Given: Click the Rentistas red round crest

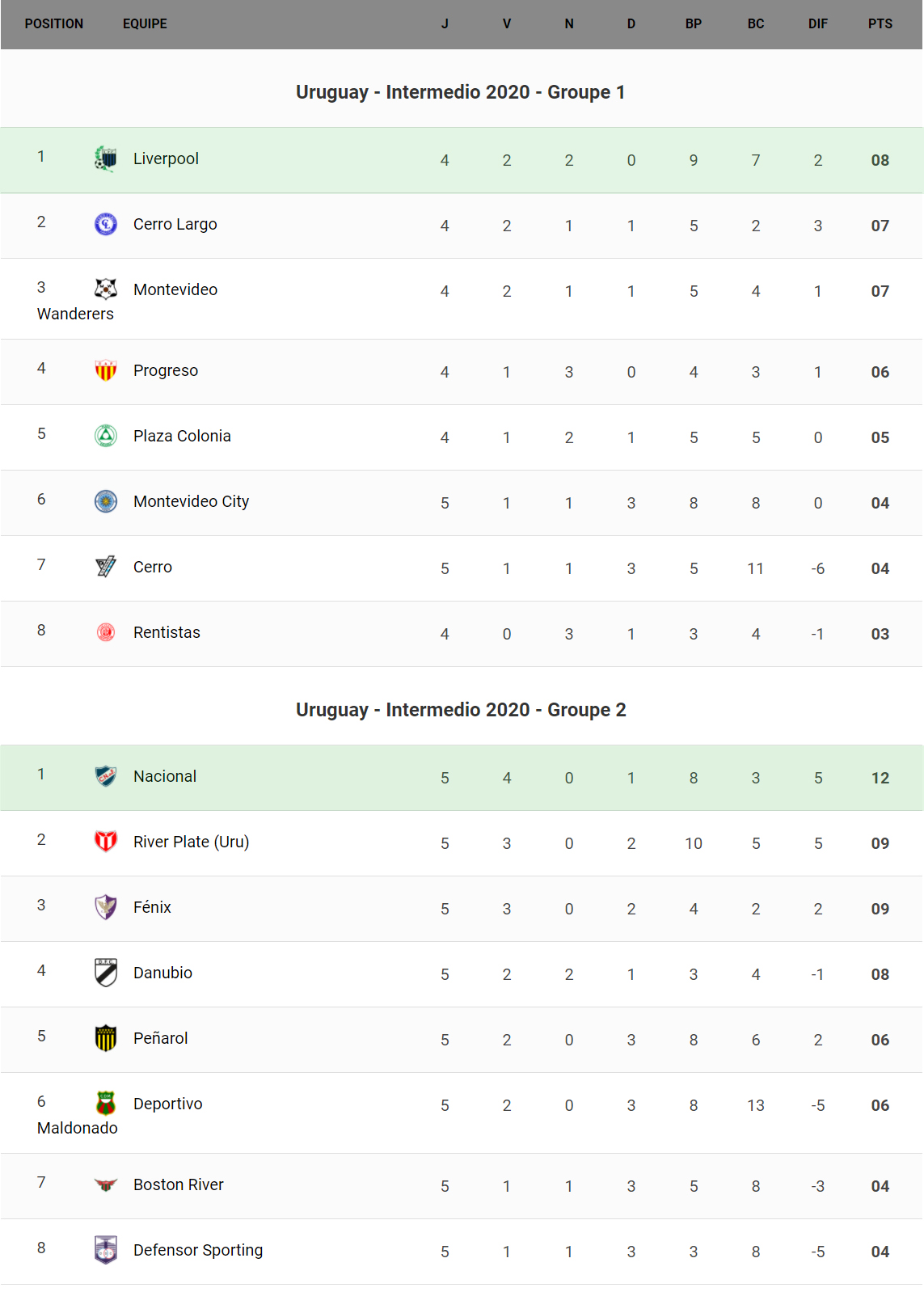Looking at the screenshot, I should point(106,632).
